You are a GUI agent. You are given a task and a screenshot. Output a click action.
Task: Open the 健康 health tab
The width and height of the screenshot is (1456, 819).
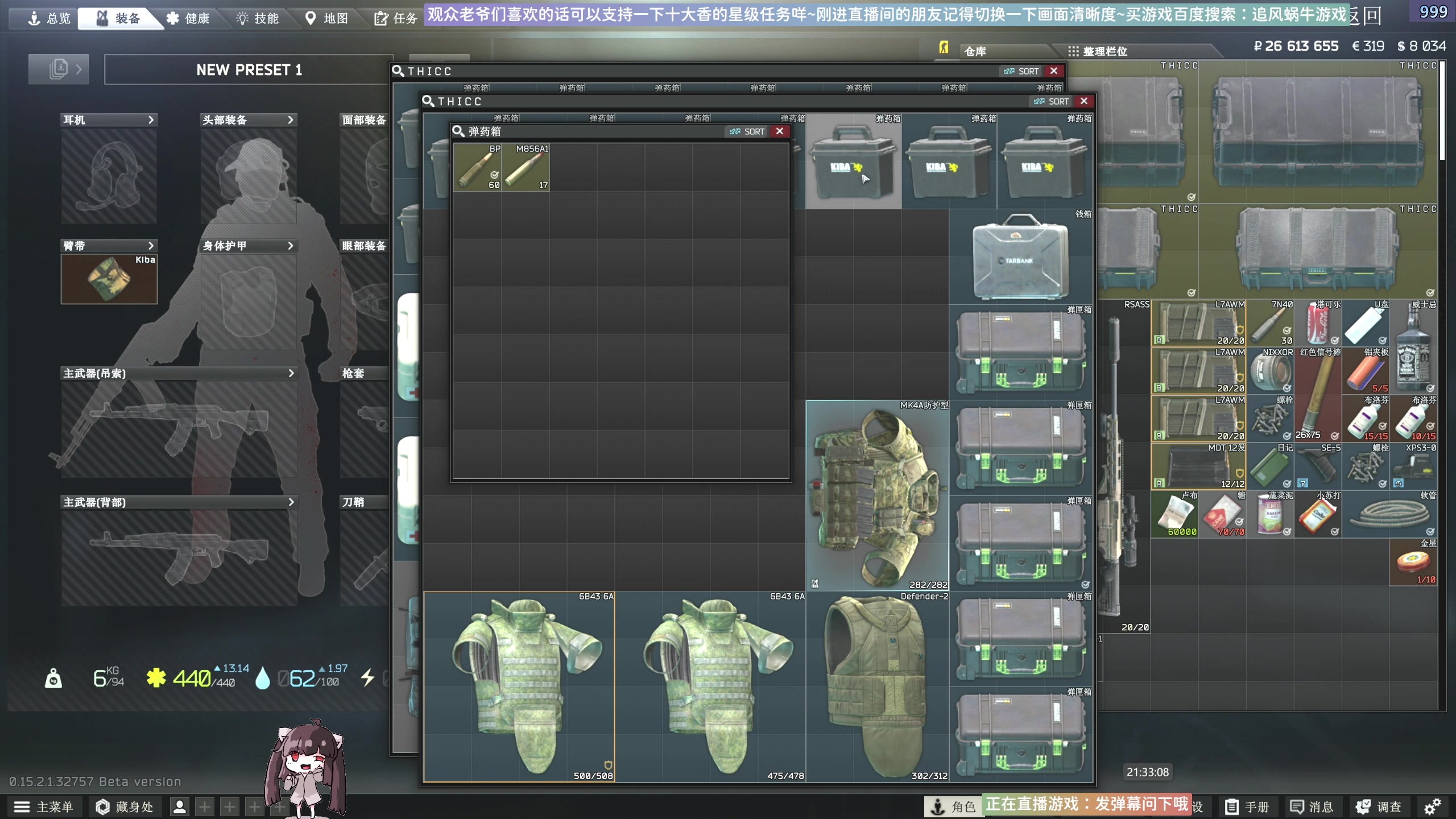pos(188,18)
